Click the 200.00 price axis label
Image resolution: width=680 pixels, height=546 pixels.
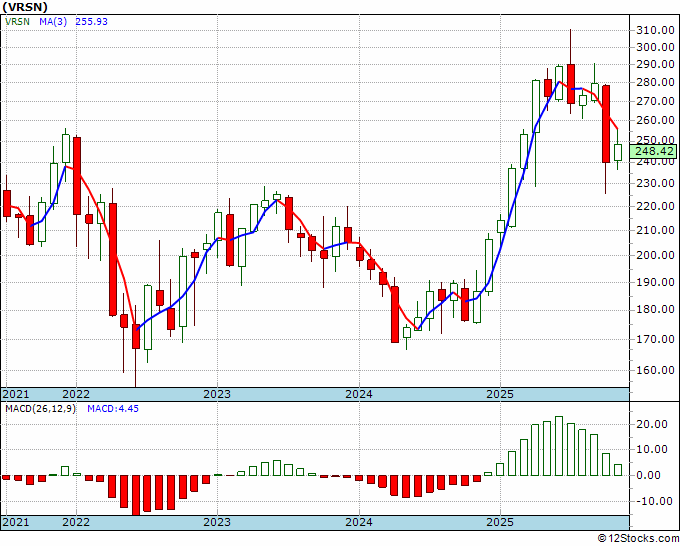655,255
